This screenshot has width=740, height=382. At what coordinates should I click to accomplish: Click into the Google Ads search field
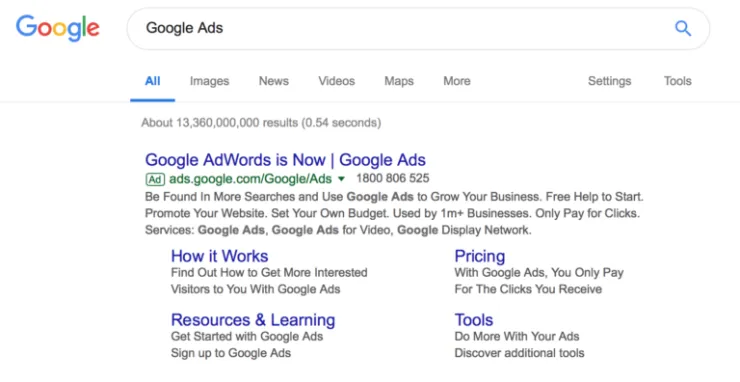[x=418, y=28]
